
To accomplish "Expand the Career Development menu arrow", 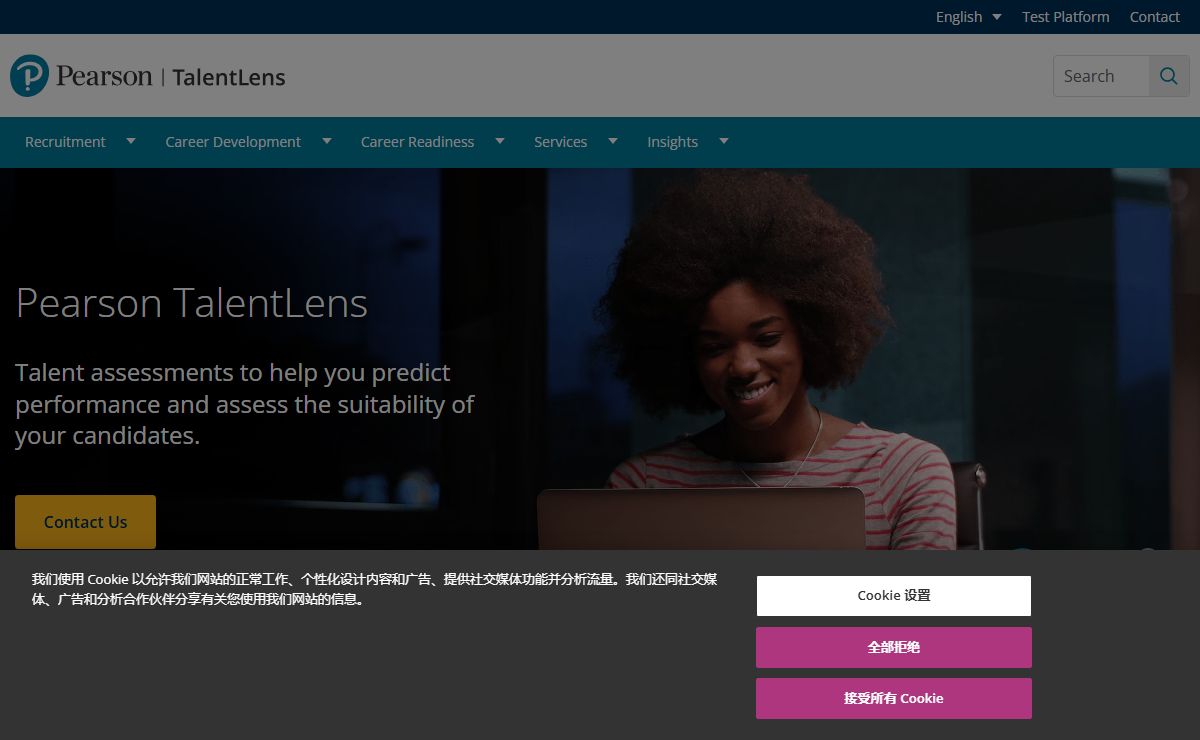I will tap(326, 141).
